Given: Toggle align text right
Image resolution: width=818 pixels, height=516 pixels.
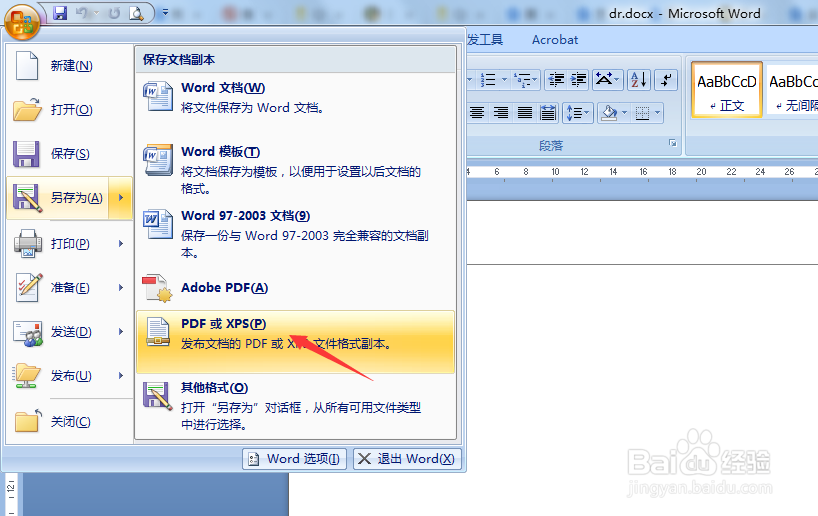Looking at the screenshot, I should 501,113.
